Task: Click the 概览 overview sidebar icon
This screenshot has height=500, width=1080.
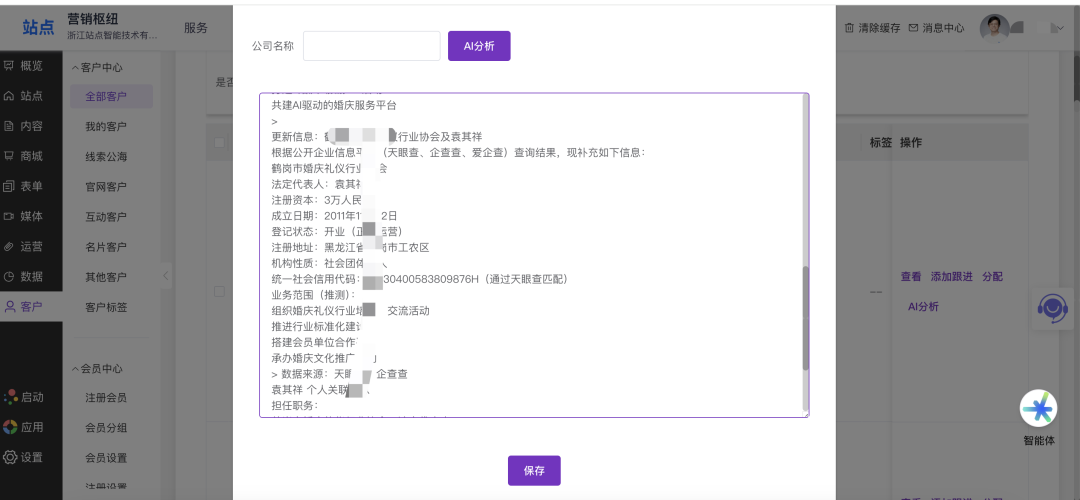Action: point(10,66)
